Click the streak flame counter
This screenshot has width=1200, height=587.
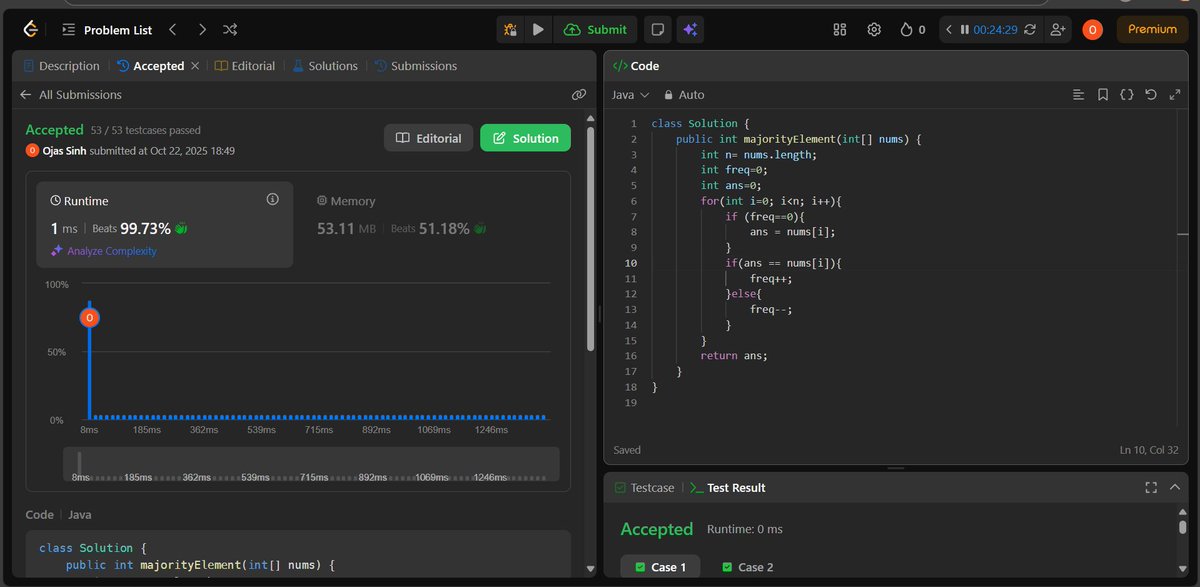(913, 30)
